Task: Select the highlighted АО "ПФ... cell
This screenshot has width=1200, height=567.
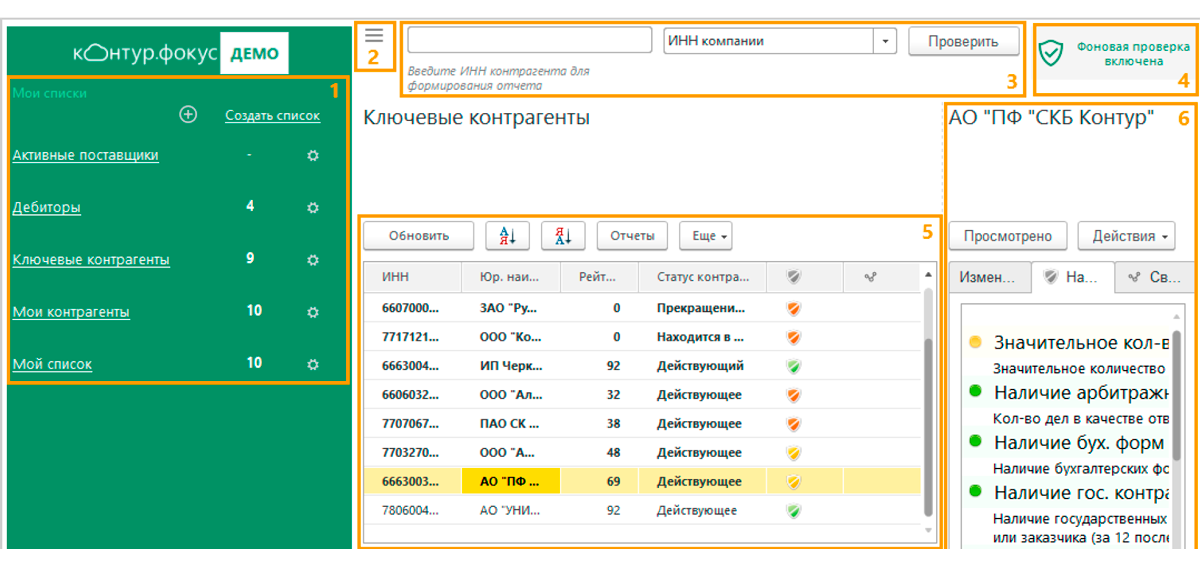Action: click(510, 482)
